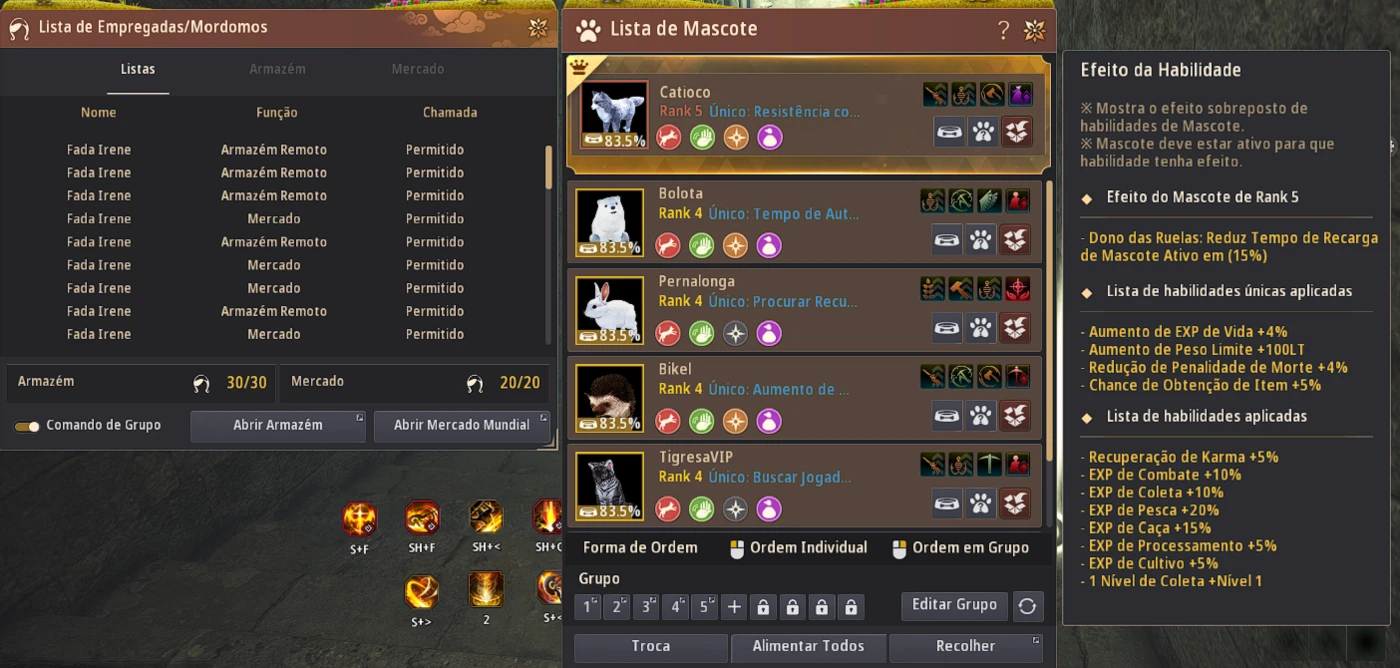Click the paw icon for Pernalonga
This screenshot has width=1400, height=668.
point(981,328)
